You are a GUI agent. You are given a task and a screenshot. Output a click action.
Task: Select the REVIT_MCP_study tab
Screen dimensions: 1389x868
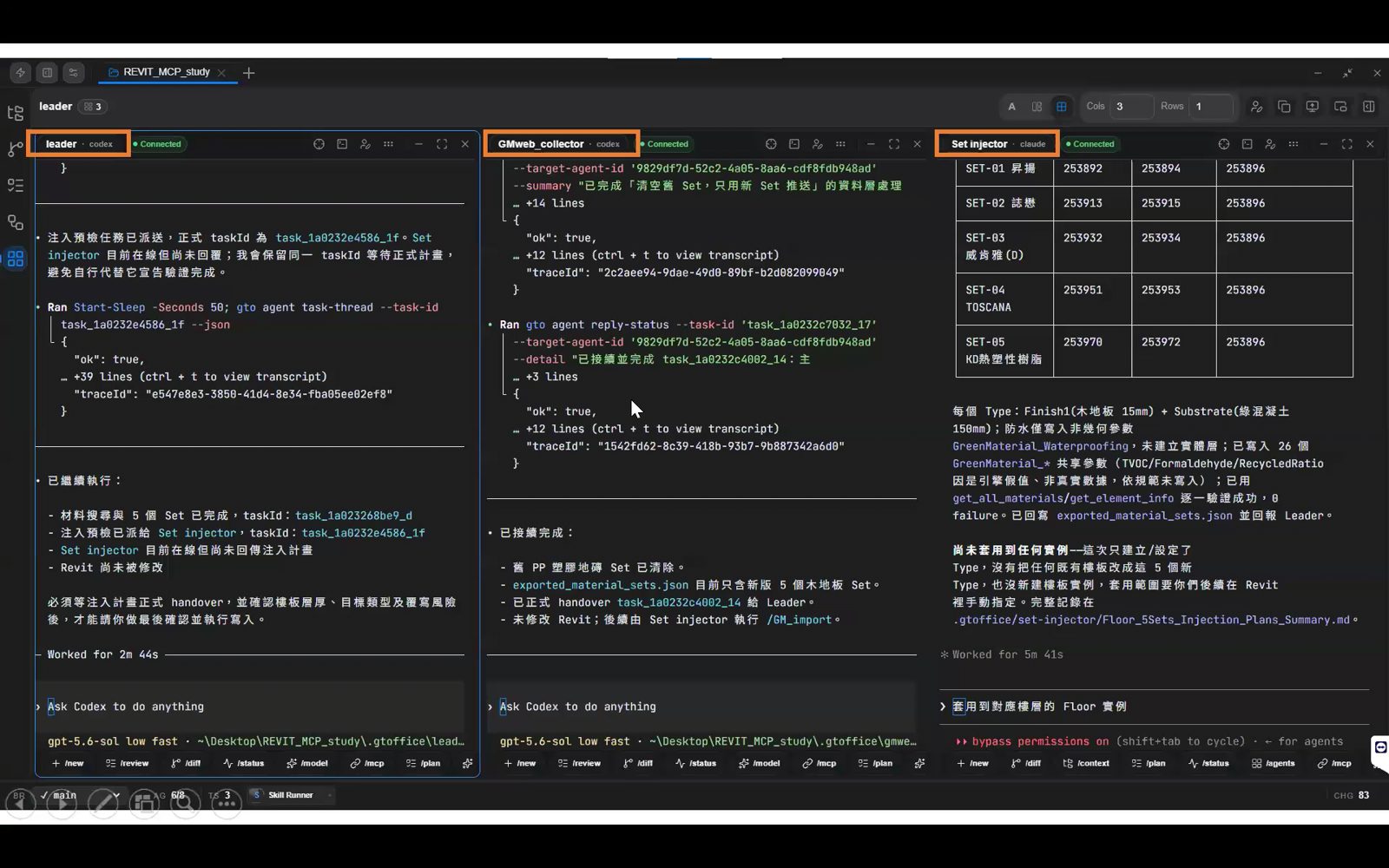(x=167, y=72)
